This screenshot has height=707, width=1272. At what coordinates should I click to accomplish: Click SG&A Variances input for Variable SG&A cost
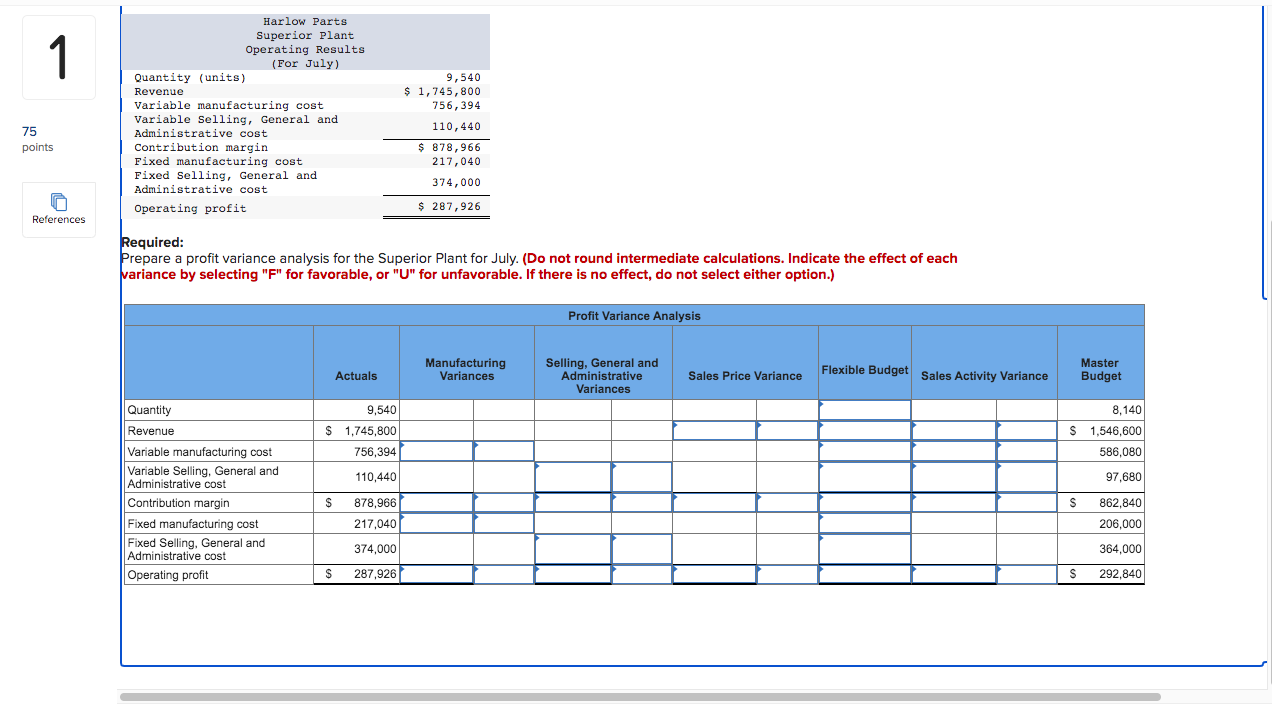[573, 476]
